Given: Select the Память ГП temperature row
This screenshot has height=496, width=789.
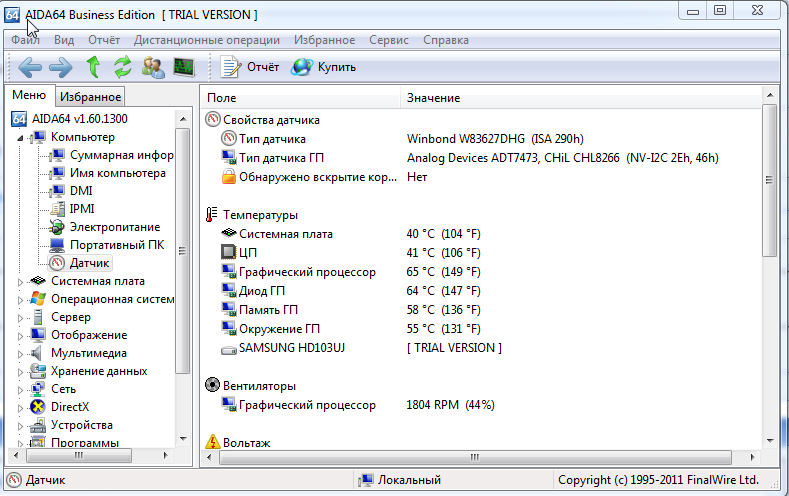Looking at the screenshot, I should 481,310.
